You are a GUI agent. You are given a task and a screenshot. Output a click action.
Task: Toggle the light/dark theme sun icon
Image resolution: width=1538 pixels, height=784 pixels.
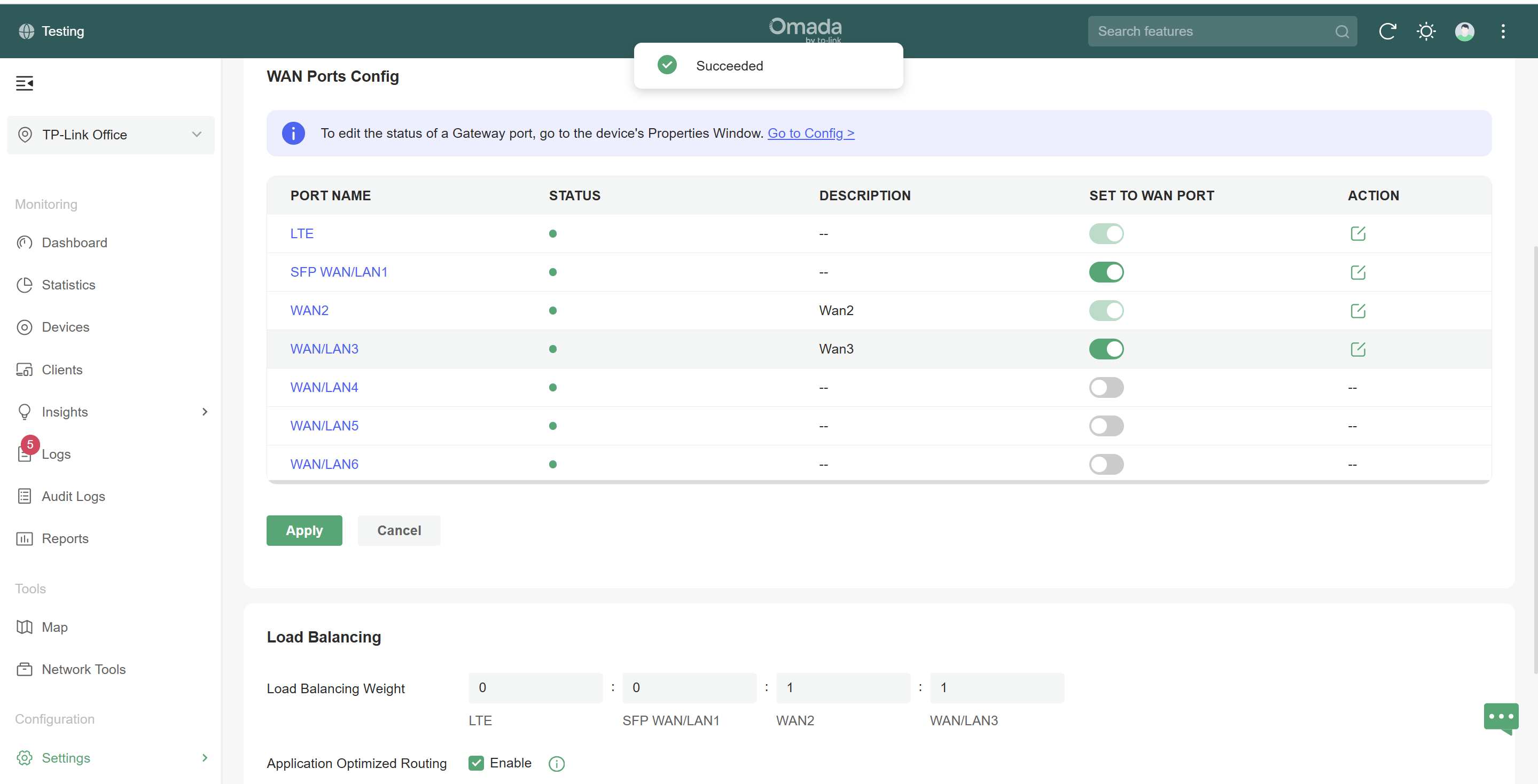pos(1426,31)
